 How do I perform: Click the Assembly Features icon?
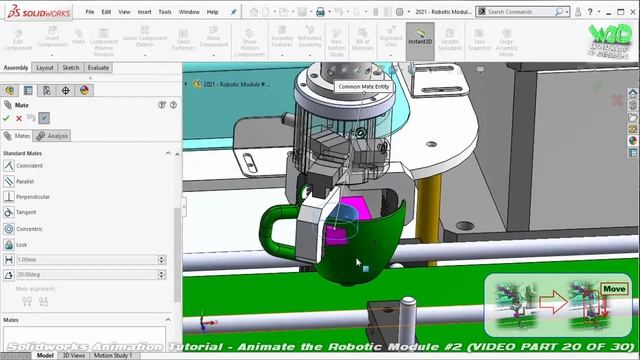click(x=282, y=37)
